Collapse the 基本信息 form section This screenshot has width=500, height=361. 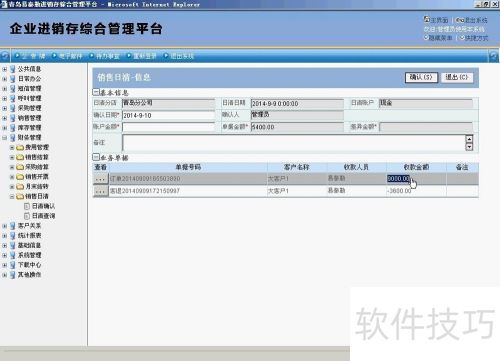click(96, 92)
